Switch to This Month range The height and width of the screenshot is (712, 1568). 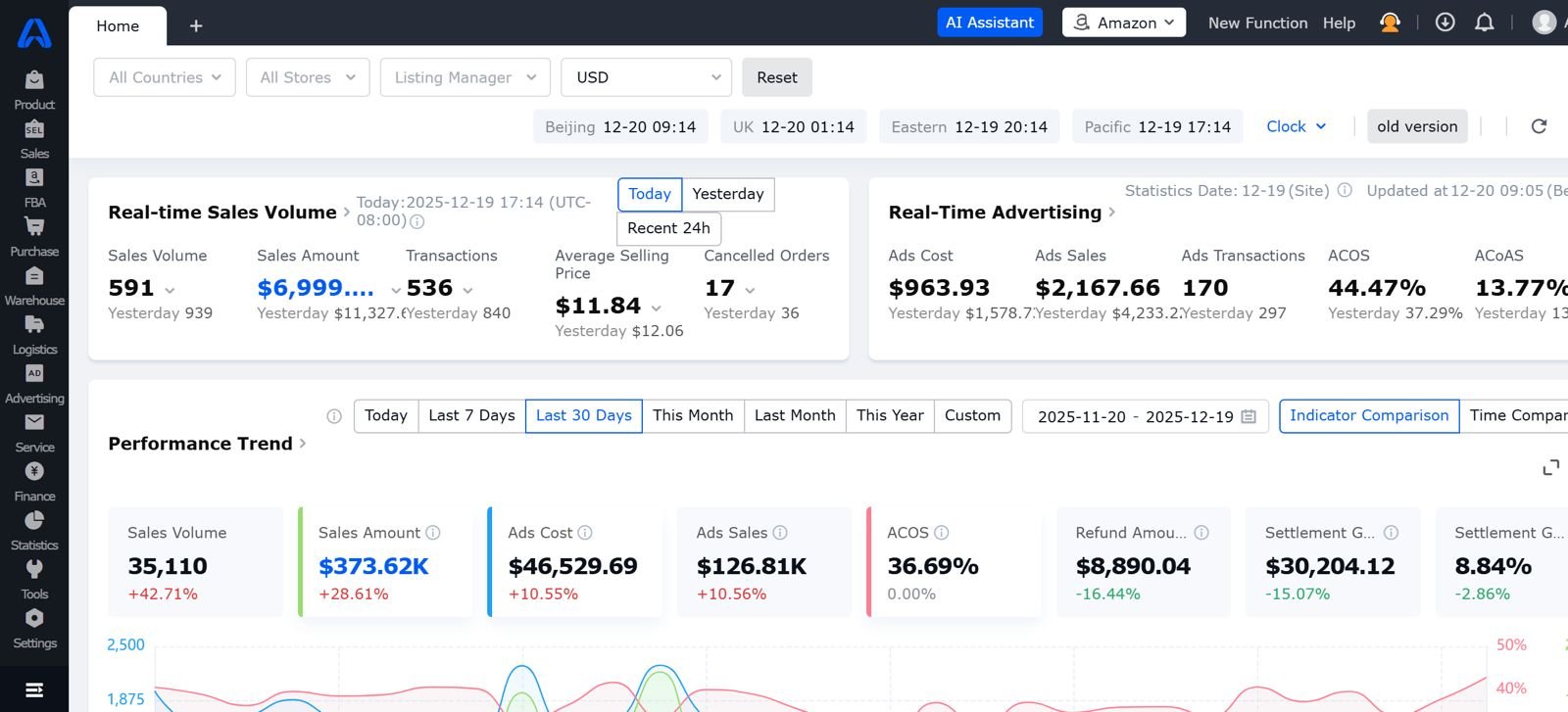(693, 415)
